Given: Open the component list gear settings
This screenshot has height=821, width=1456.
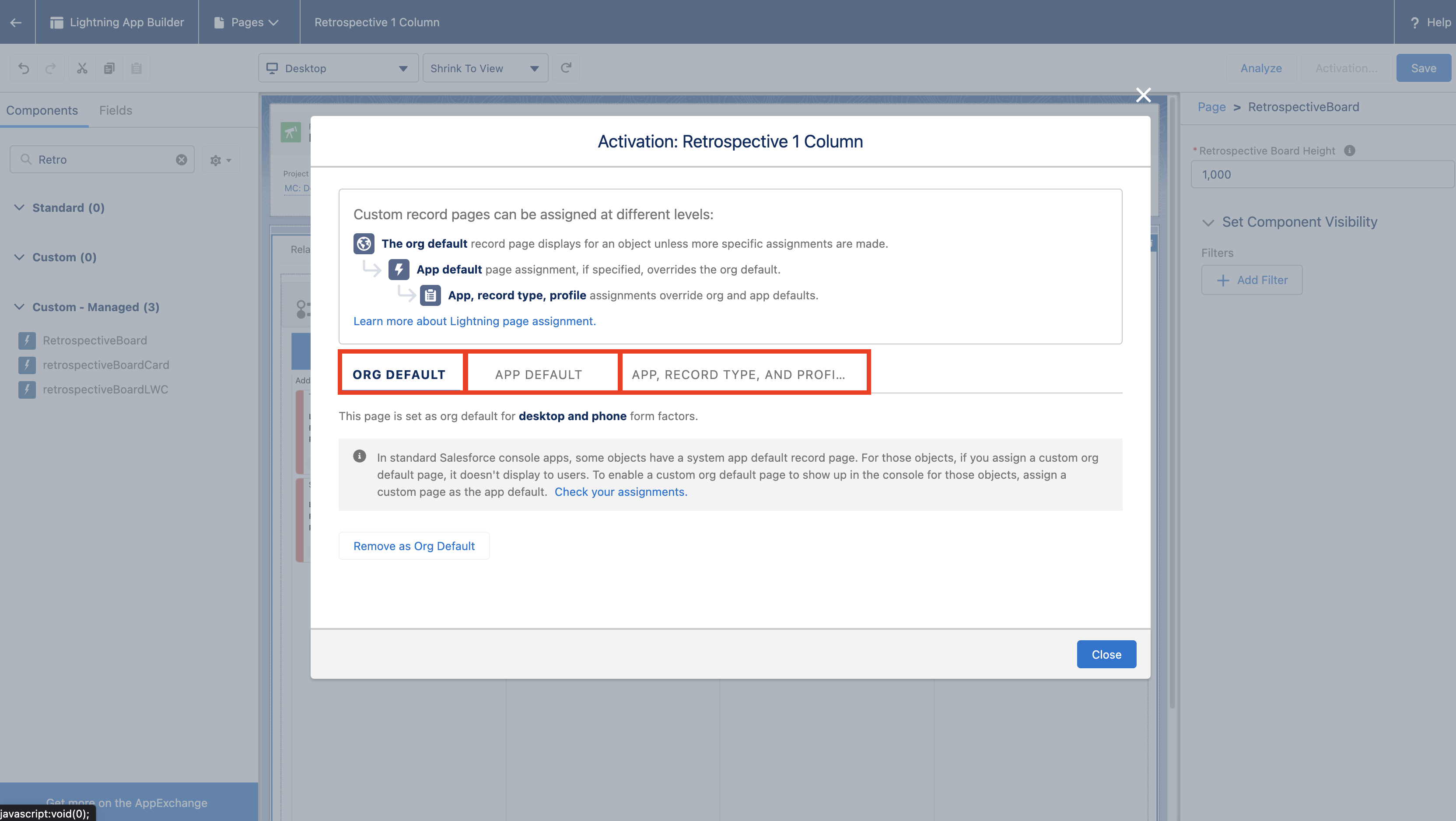Looking at the screenshot, I should (220, 161).
